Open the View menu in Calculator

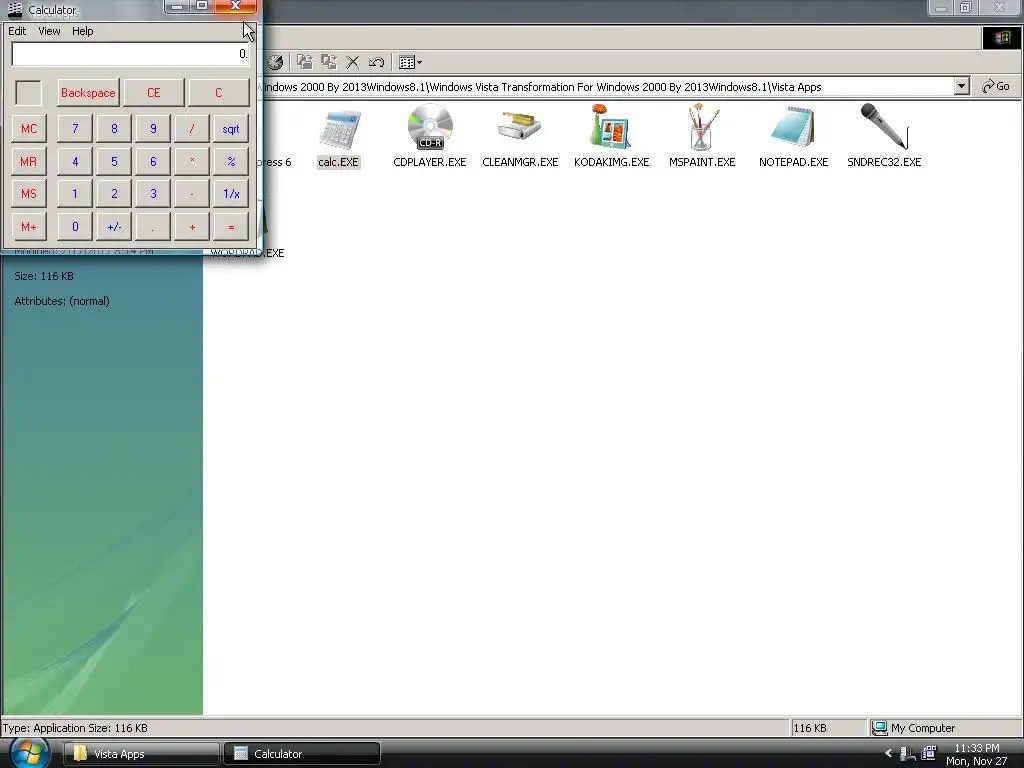click(49, 31)
